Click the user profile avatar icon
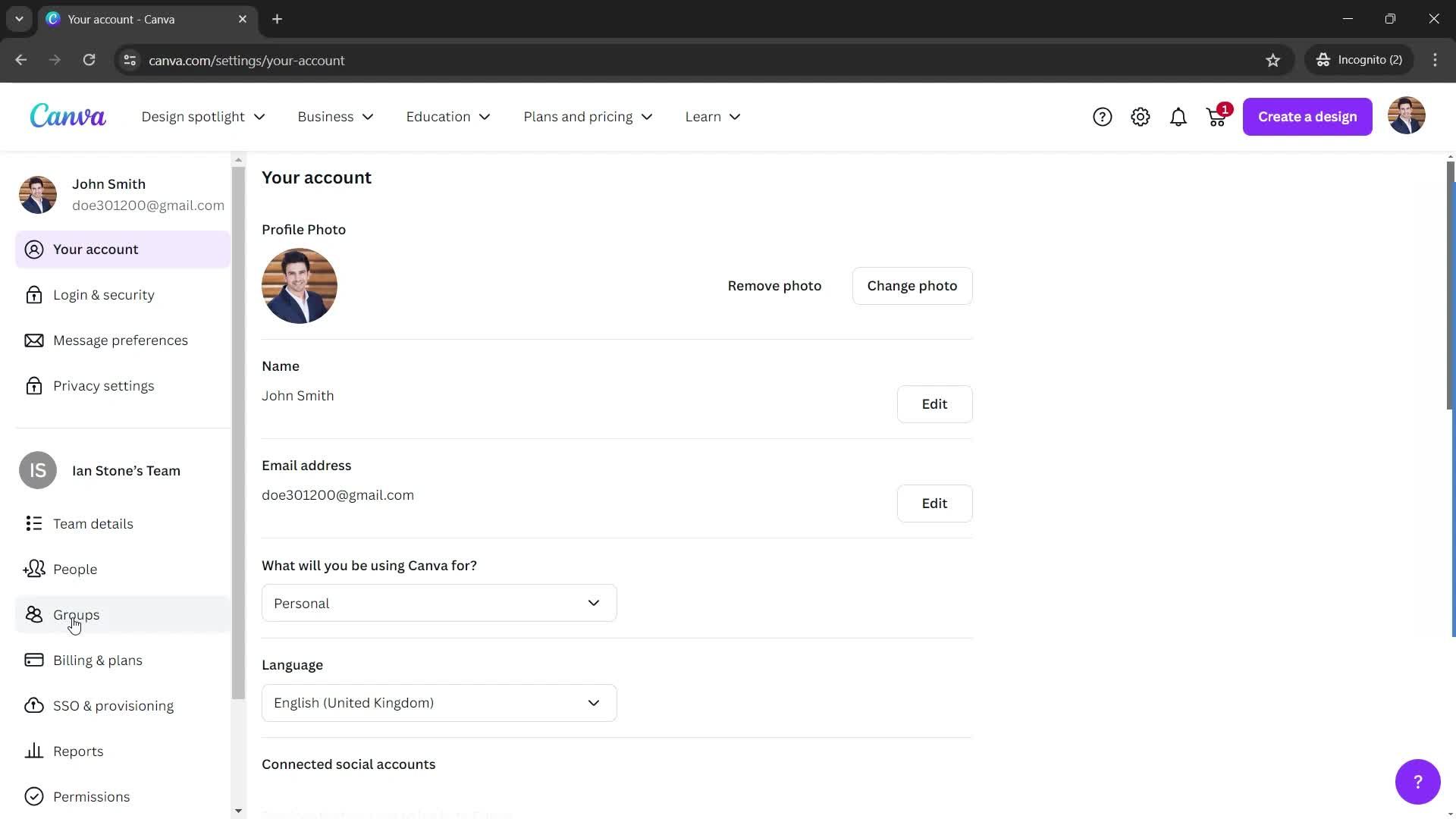 click(1405, 115)
